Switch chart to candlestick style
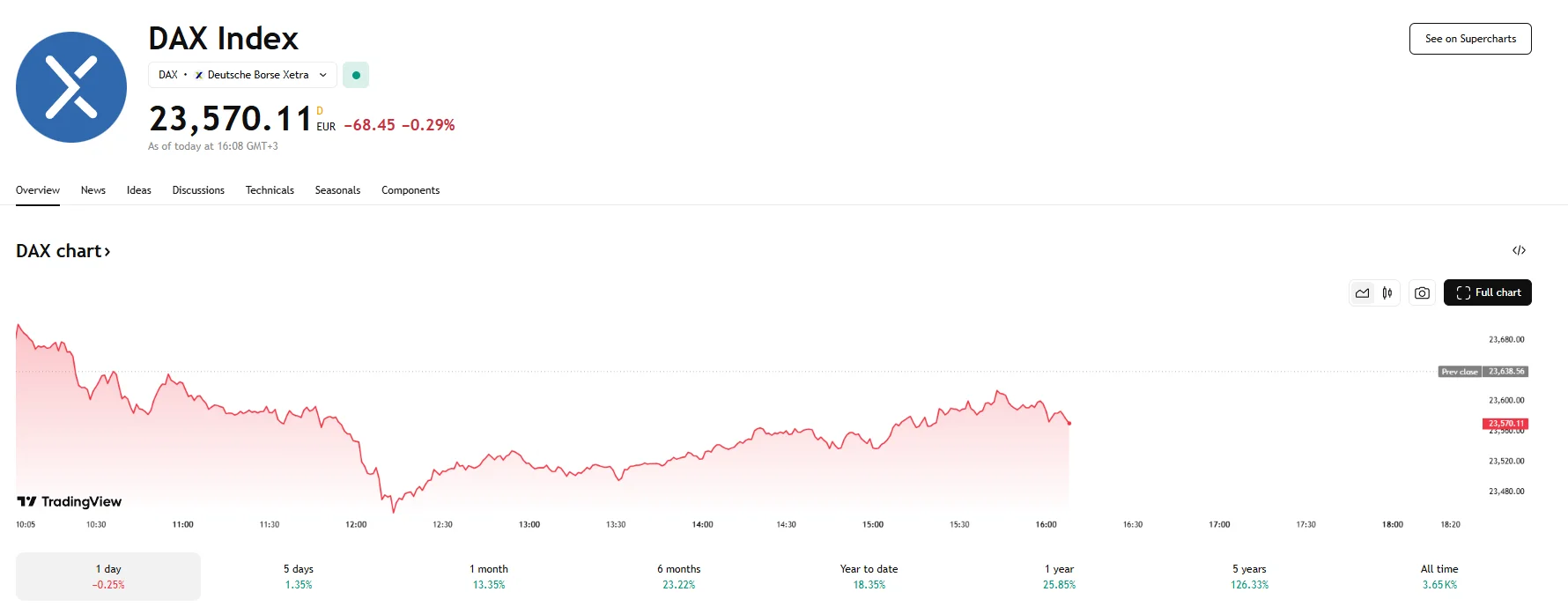 (x=1387, y=293)
